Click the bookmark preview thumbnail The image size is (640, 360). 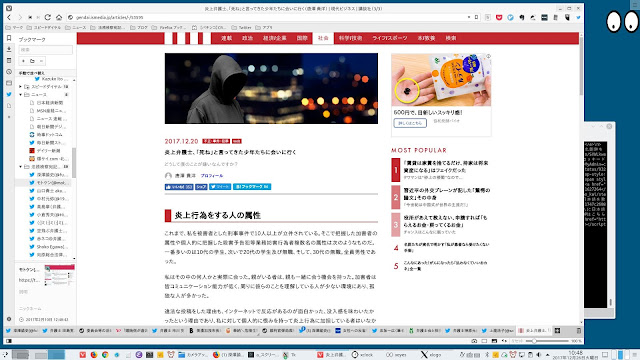click(x=60, y=276)
